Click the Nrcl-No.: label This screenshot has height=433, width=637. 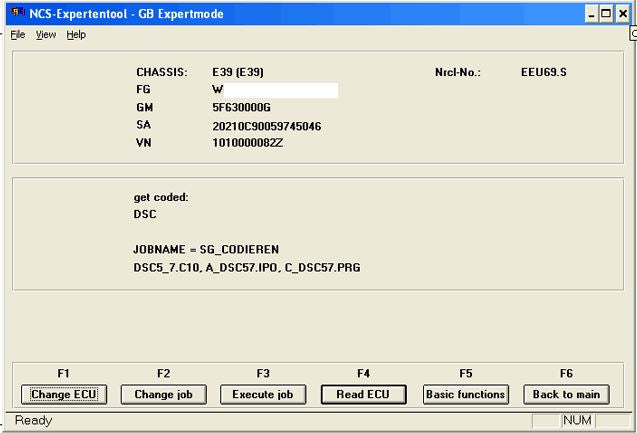coord(457,72)
